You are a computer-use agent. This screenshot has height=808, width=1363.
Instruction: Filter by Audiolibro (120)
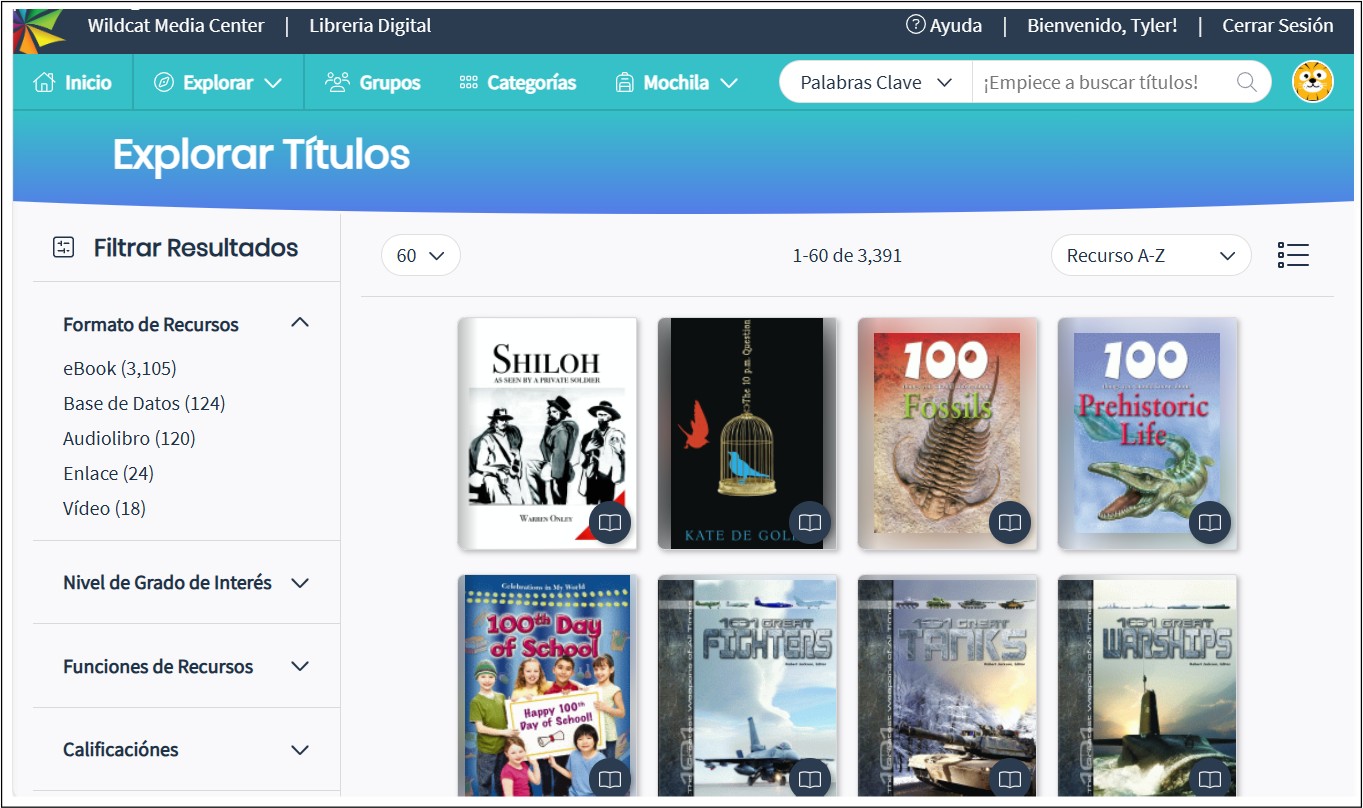129,438
